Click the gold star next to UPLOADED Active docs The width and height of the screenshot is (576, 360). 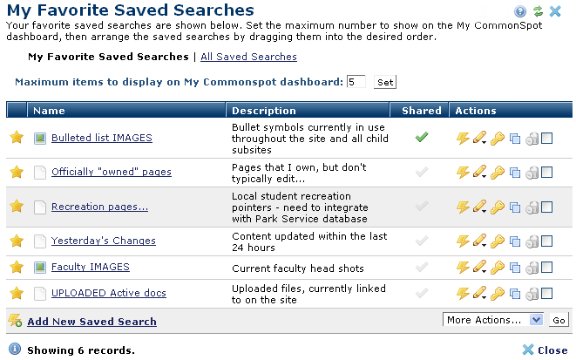pyautogui.click(x=17, y=293)
